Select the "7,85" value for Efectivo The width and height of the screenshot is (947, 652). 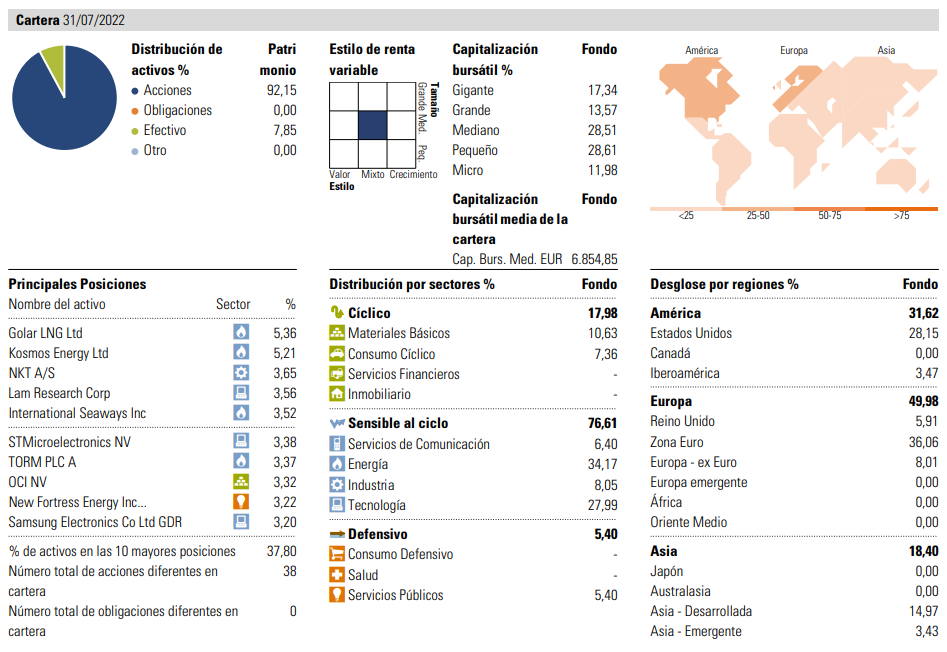(x=284, y=130)
